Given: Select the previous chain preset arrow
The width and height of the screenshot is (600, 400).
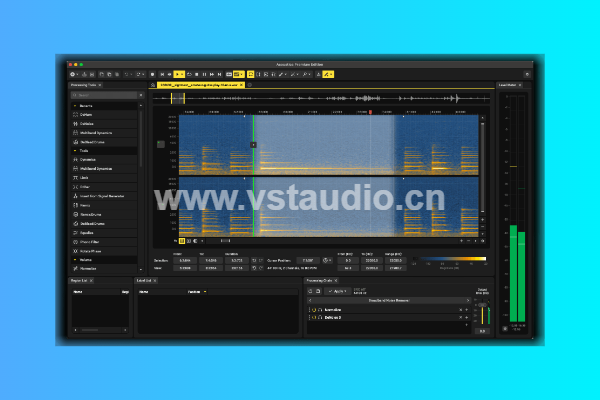Looking at the screenshot, I should pos(310,300).
